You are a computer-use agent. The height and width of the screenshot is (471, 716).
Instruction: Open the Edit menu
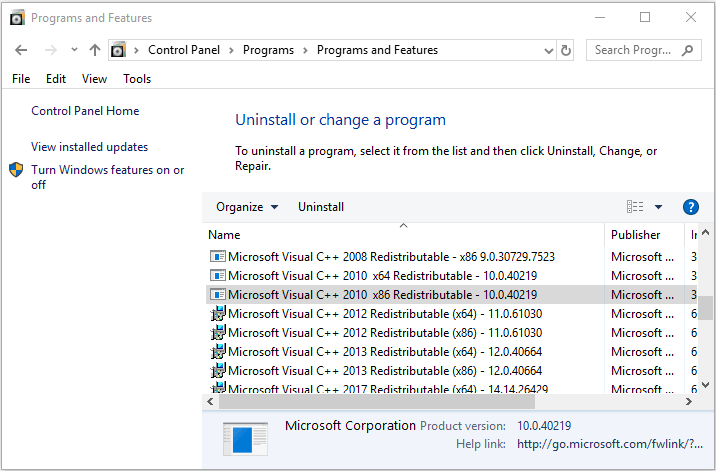click(x=56, y=79)
